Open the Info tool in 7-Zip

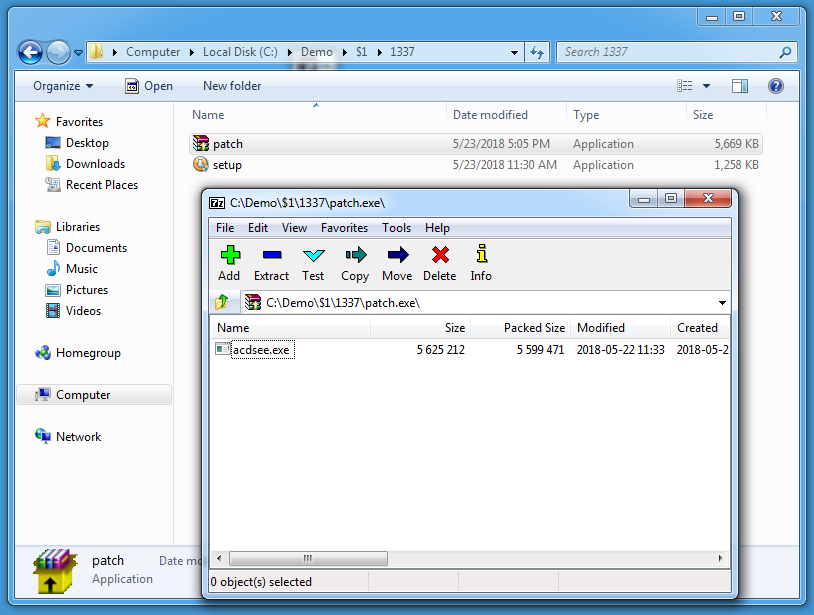(x=481, y=264)
